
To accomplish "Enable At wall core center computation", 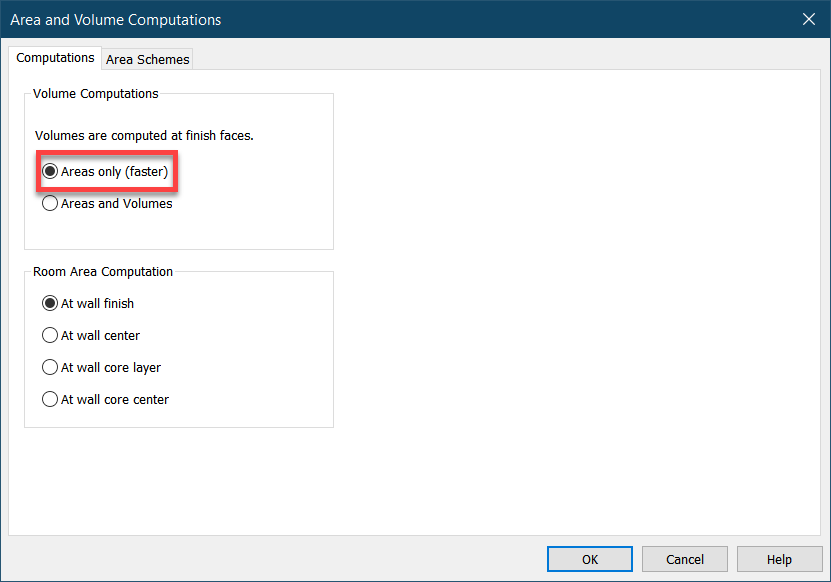I will pyautogui.click(x=50, y=399).
